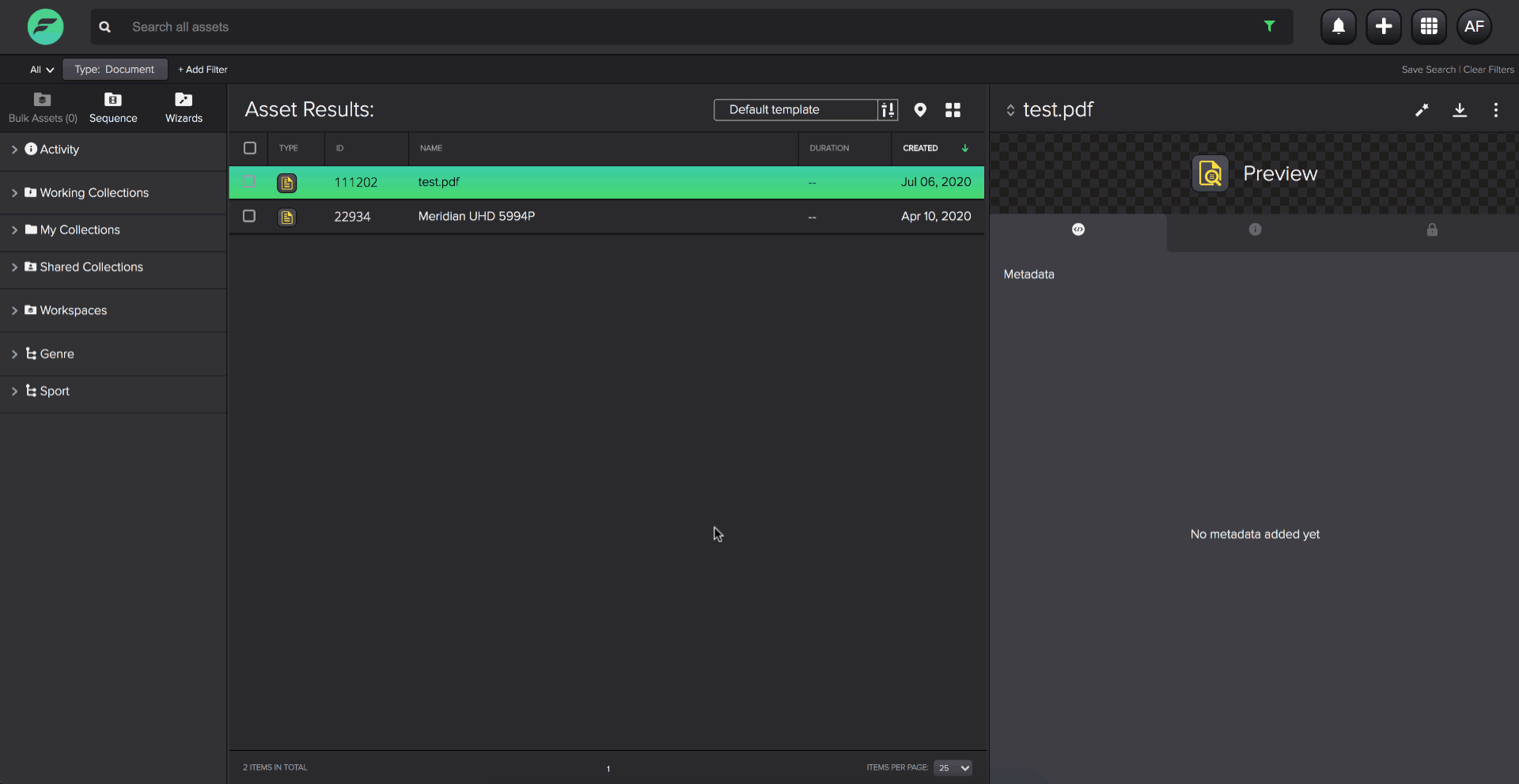The width and height of the screenshot is (1519, 784).
Task: Check the checkbox for test.pdf row
Action: click(x=249, y=182)
